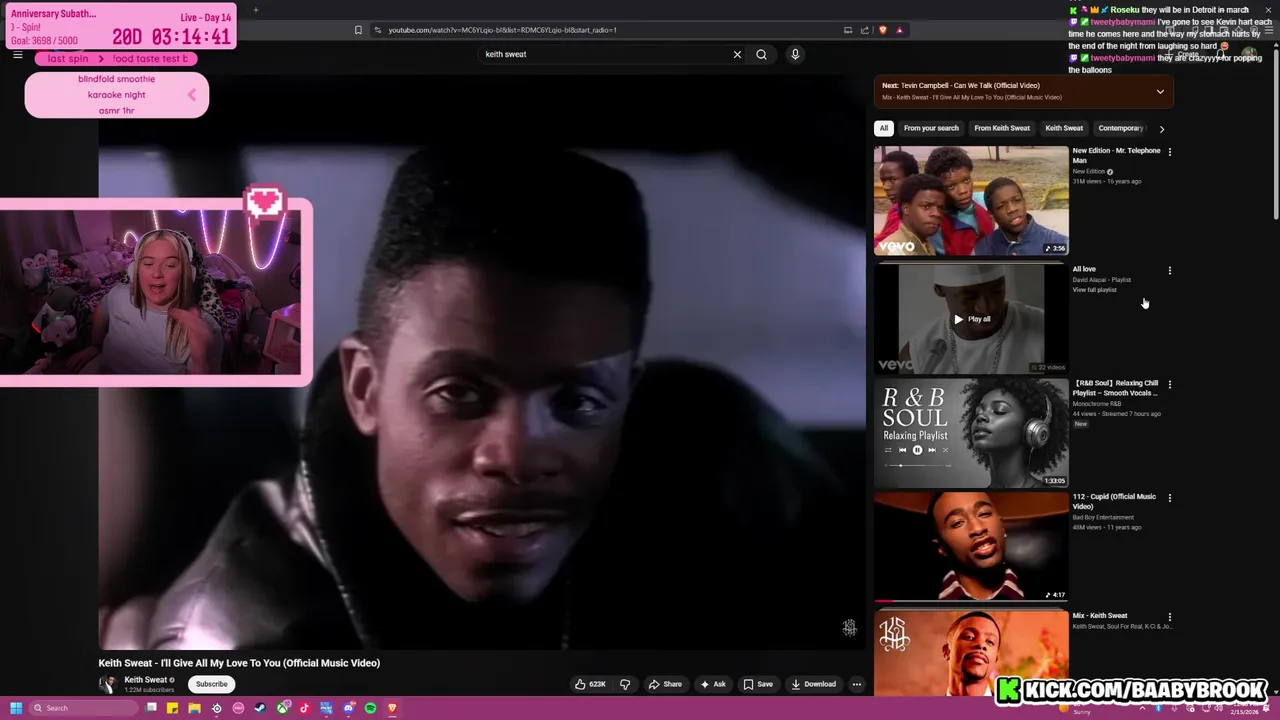Open more actions menu under video
This screenshot has width=1280, height=720.
857,684
